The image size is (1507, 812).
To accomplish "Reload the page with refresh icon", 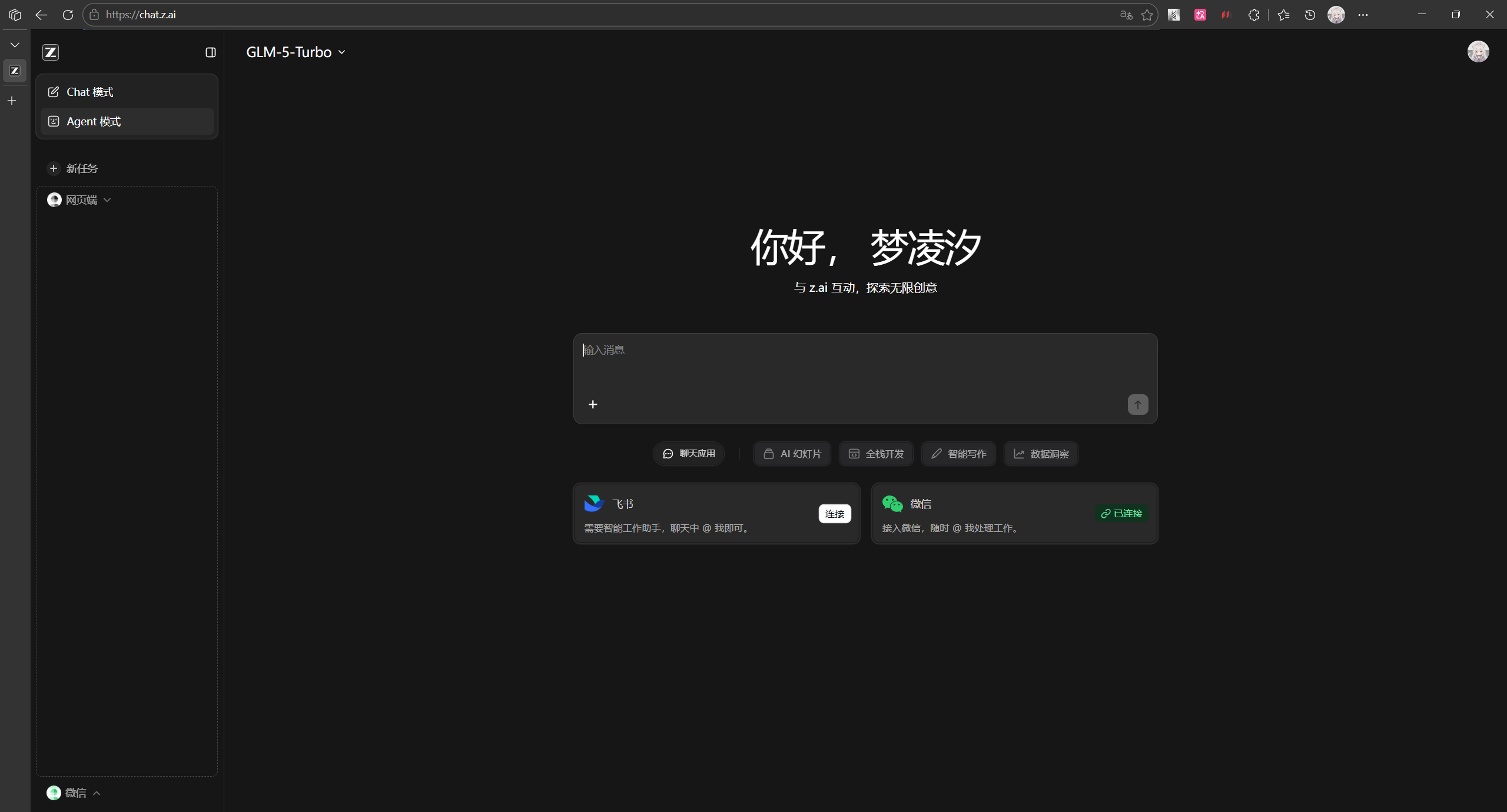I will 68,15.
